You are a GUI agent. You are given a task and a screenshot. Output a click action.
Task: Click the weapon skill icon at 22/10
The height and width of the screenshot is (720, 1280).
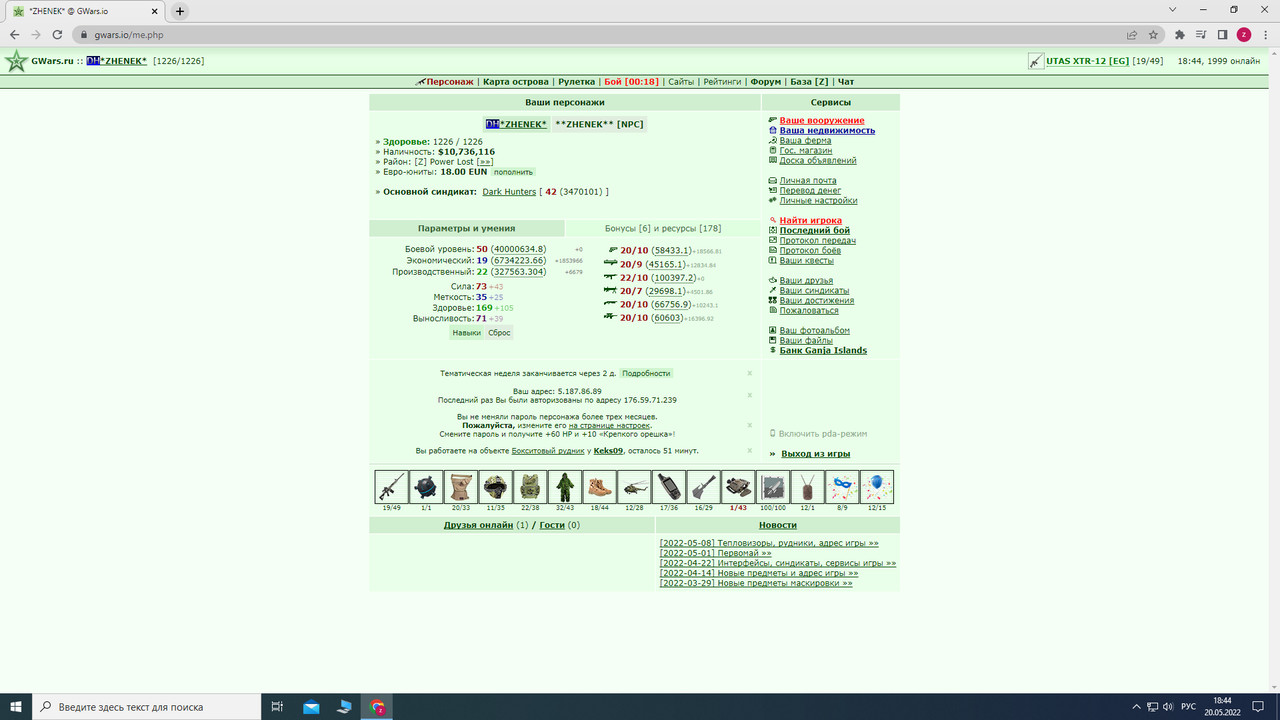(611, 277)
